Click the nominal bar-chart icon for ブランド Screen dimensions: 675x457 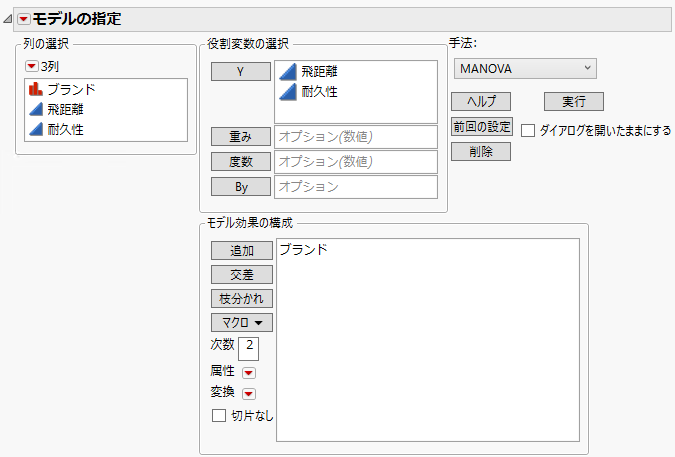[36, 89]
